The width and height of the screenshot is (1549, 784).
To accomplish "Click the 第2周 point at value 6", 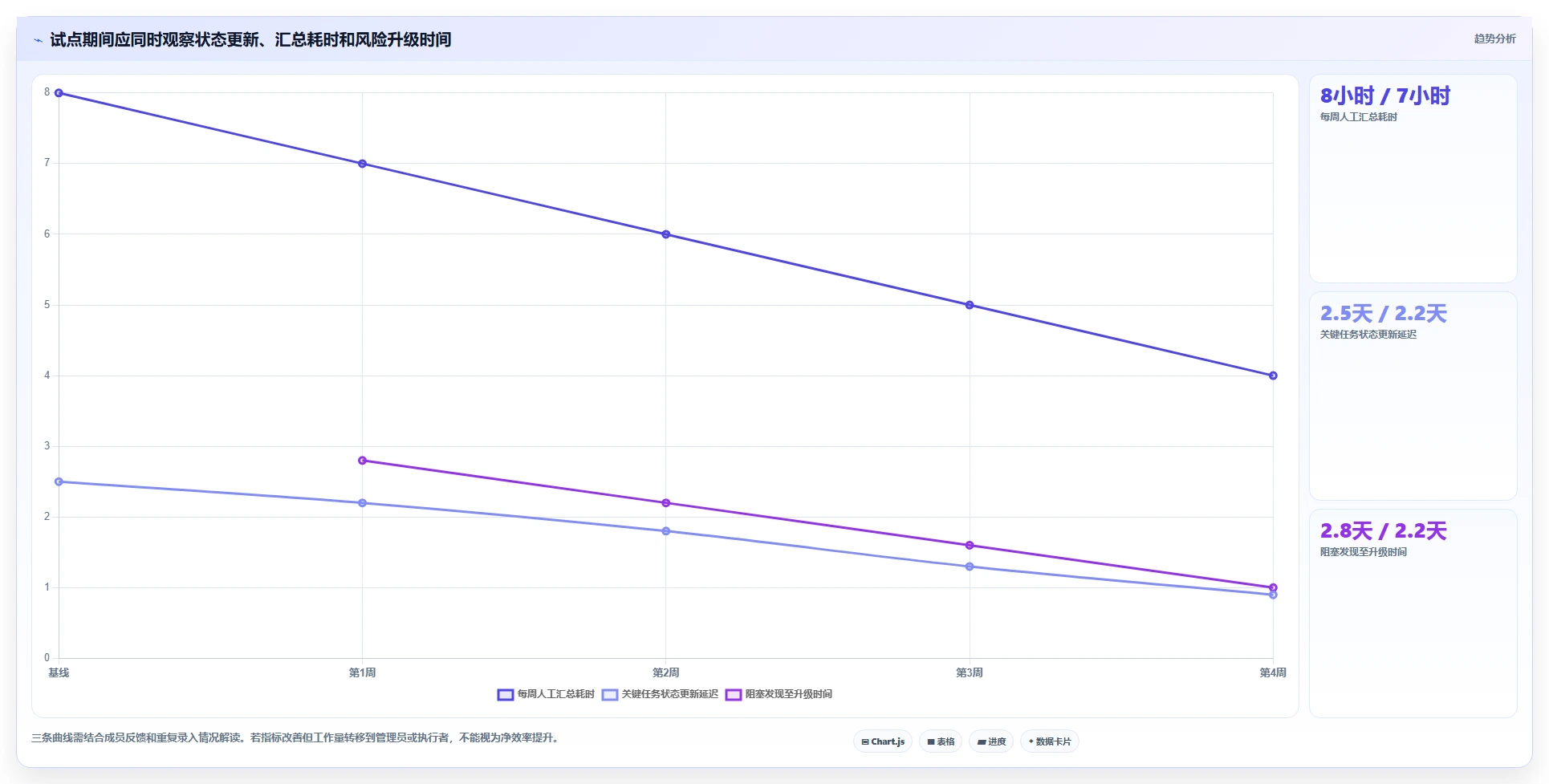I will coord(666,234).
